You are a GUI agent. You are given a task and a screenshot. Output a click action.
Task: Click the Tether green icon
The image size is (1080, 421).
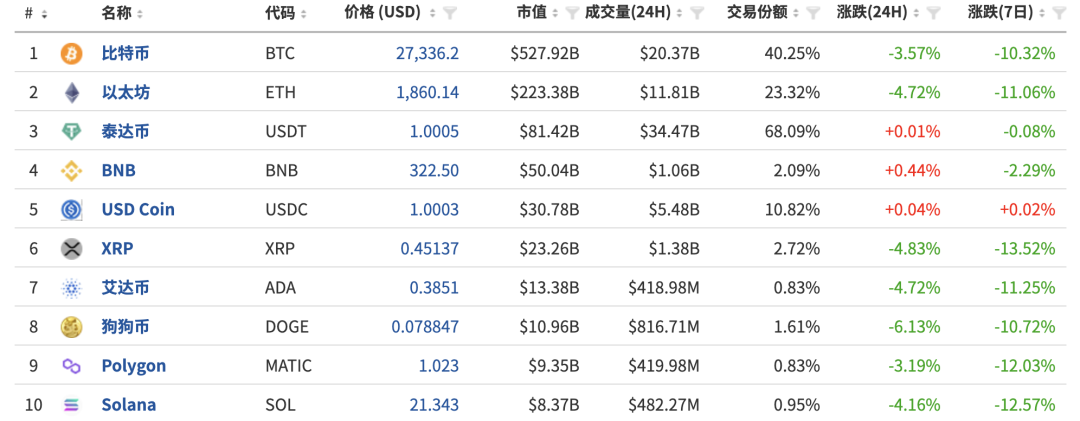click(71, 132)
